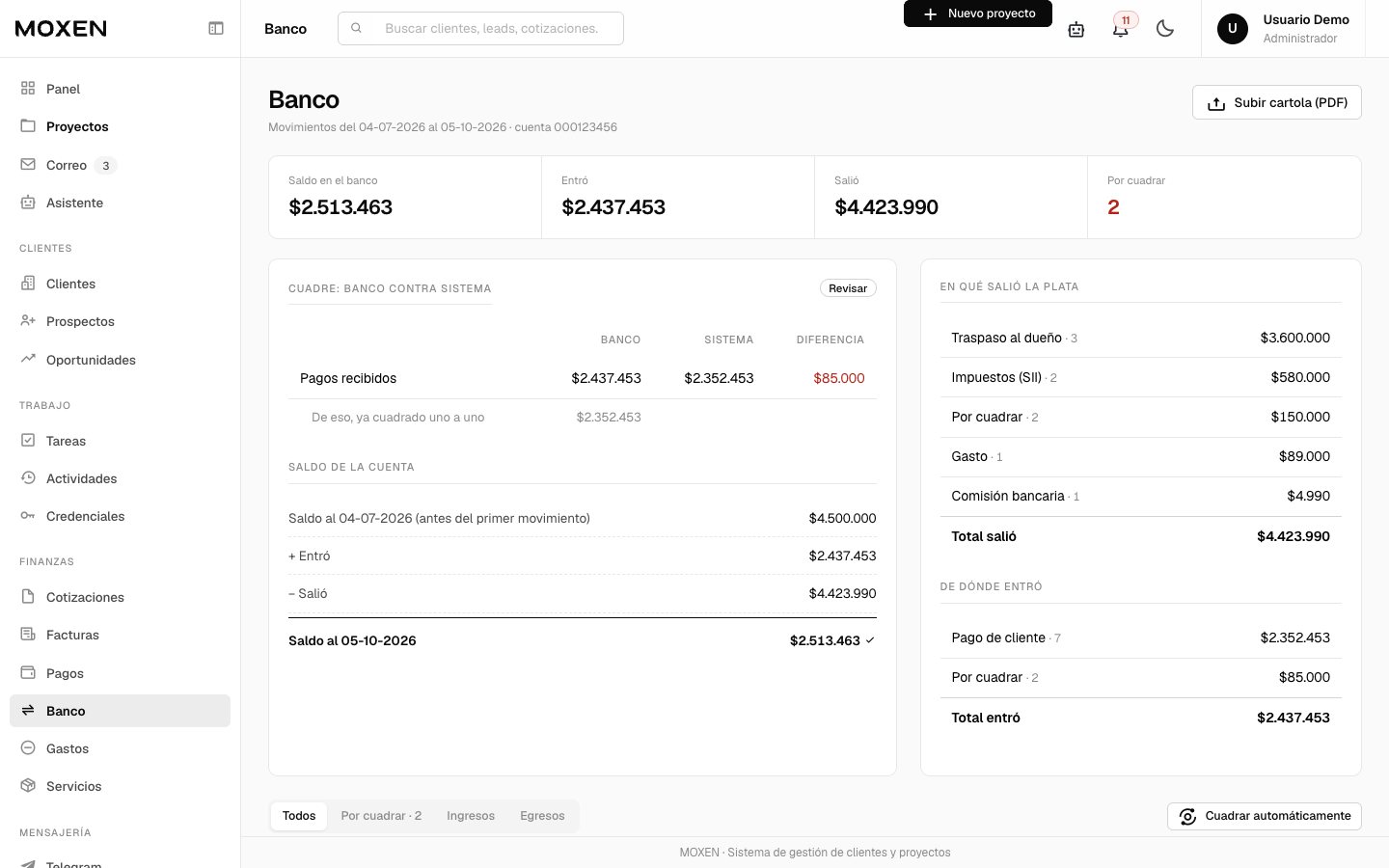
Task: Click Subir cartola (PDF) button
Action: pyautogui.click(x=1277, y=102)
